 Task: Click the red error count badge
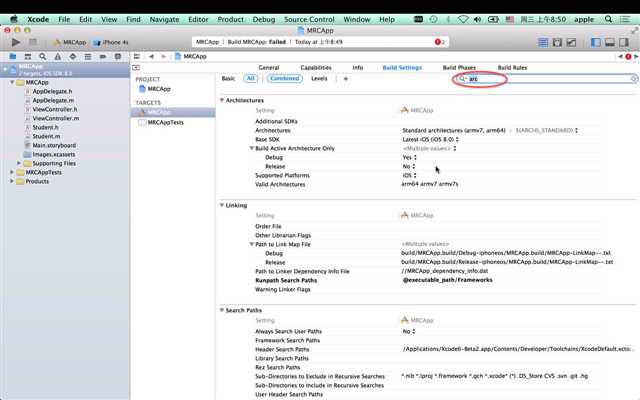coord(439,42)
